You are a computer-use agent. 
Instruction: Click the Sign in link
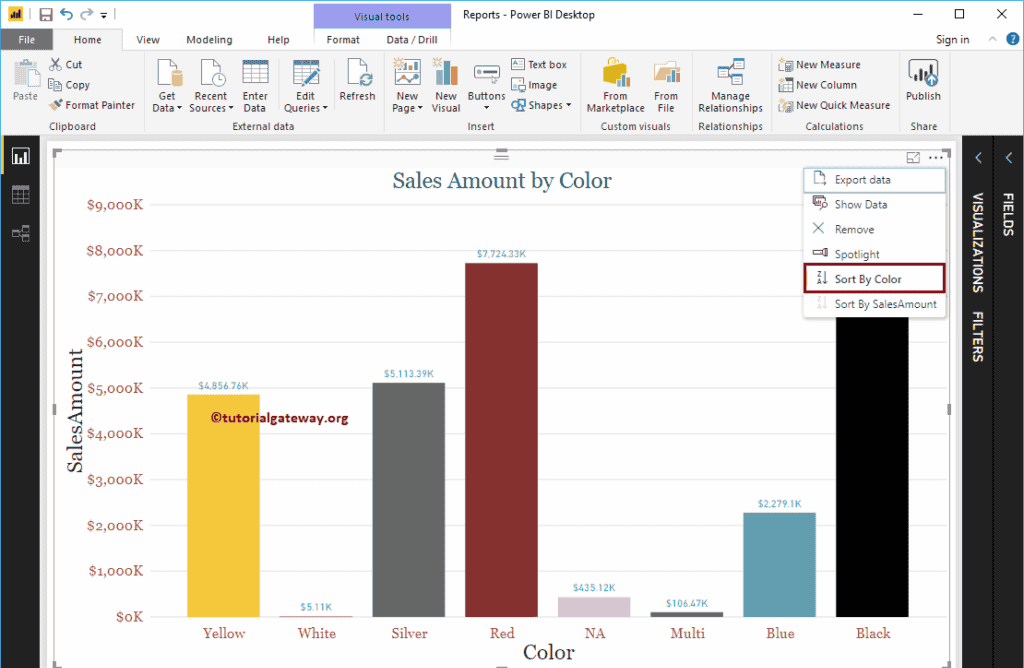(x=952, y=40)
